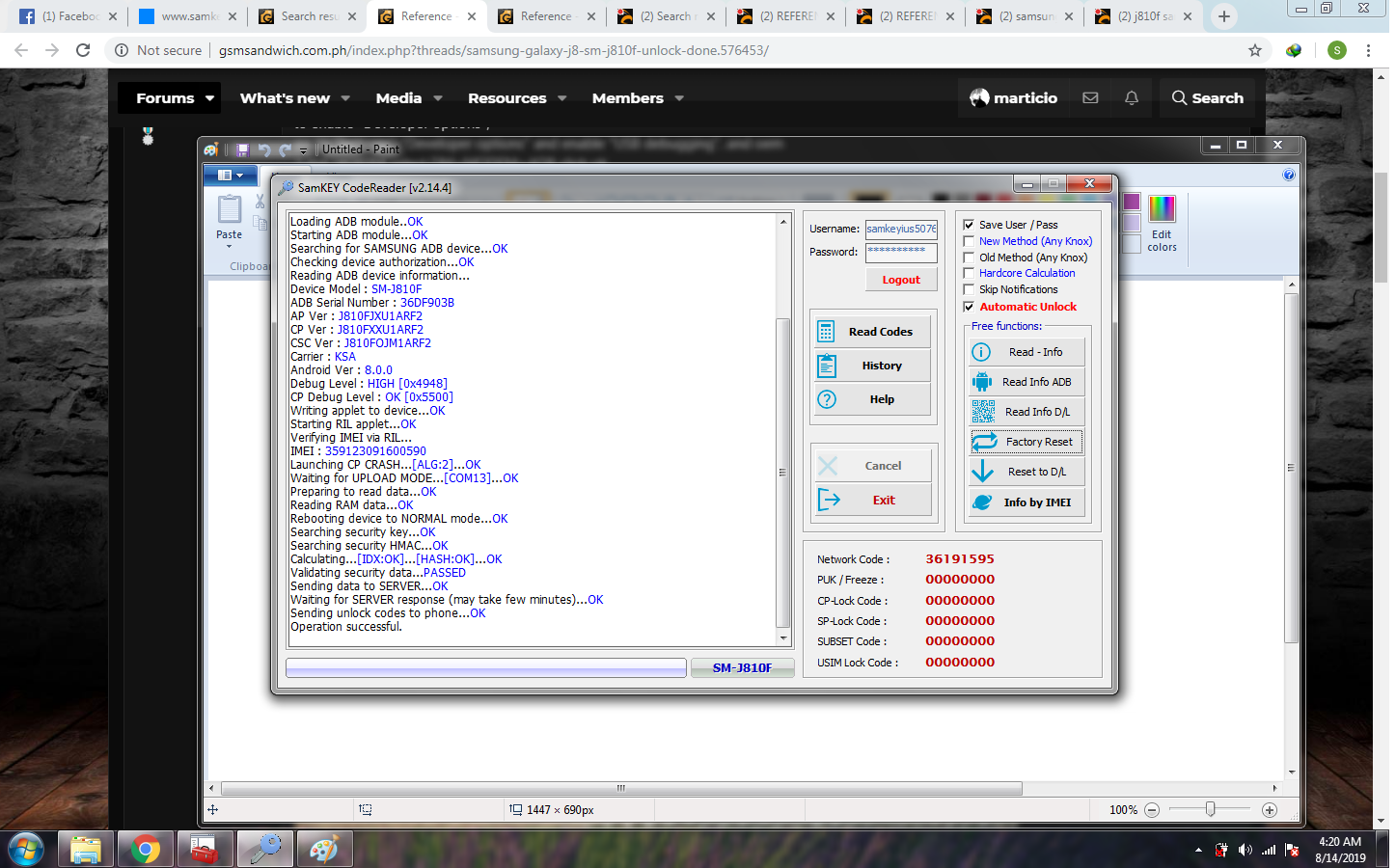
Task: Click Paint zoom out minus button
Action: click(x=1152, y=810)
